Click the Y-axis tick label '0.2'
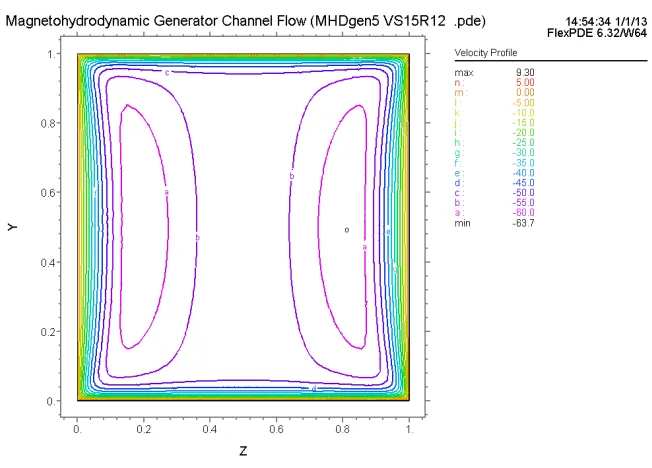Image resolution: width=652 pixels, height=468 pixels. point(49,332)
